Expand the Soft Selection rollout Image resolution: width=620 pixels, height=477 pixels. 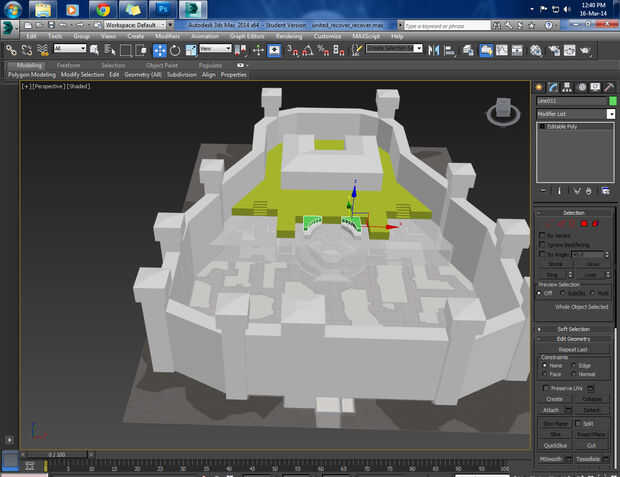(x=573, y=328)
